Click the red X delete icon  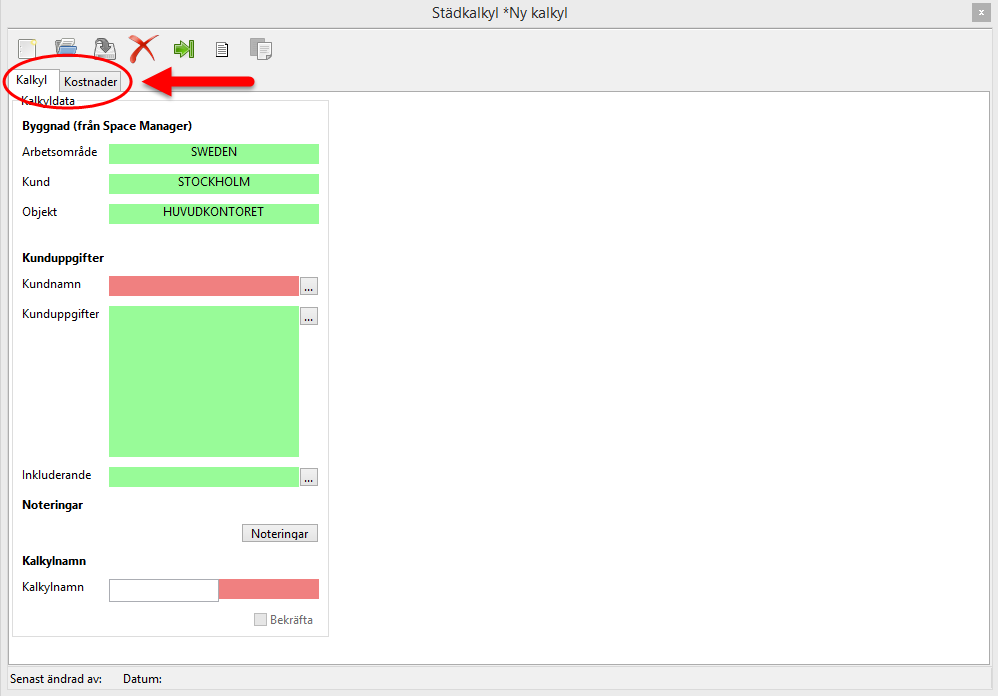coord(144,47)
